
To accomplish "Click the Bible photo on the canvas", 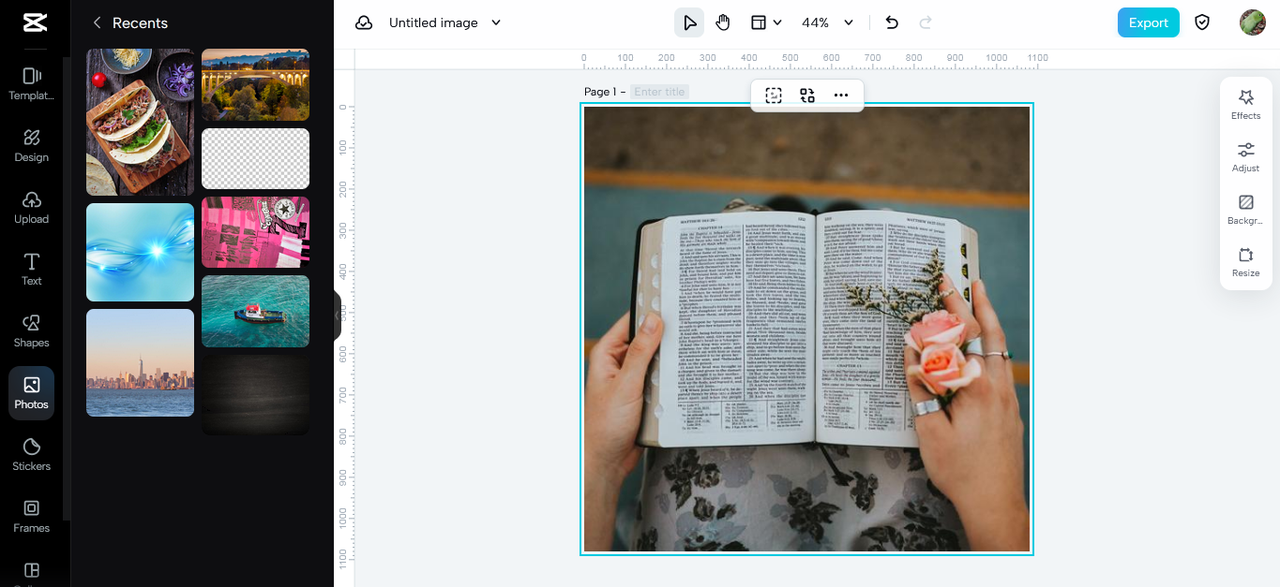I will coord(807,329).
